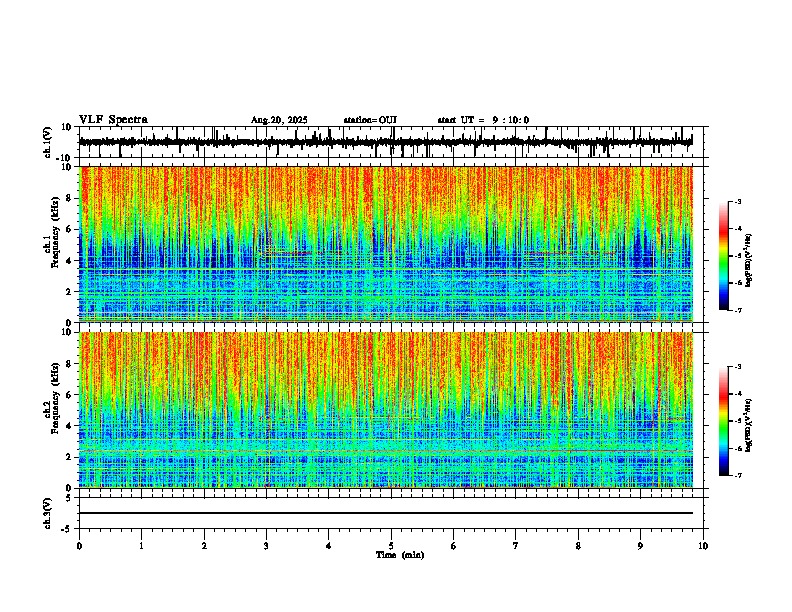Image resolution: width=792 pixels, height=612 pixels.
Task: Click the '-5' tick on ch.3(V) axis
Action: [68, 529]
